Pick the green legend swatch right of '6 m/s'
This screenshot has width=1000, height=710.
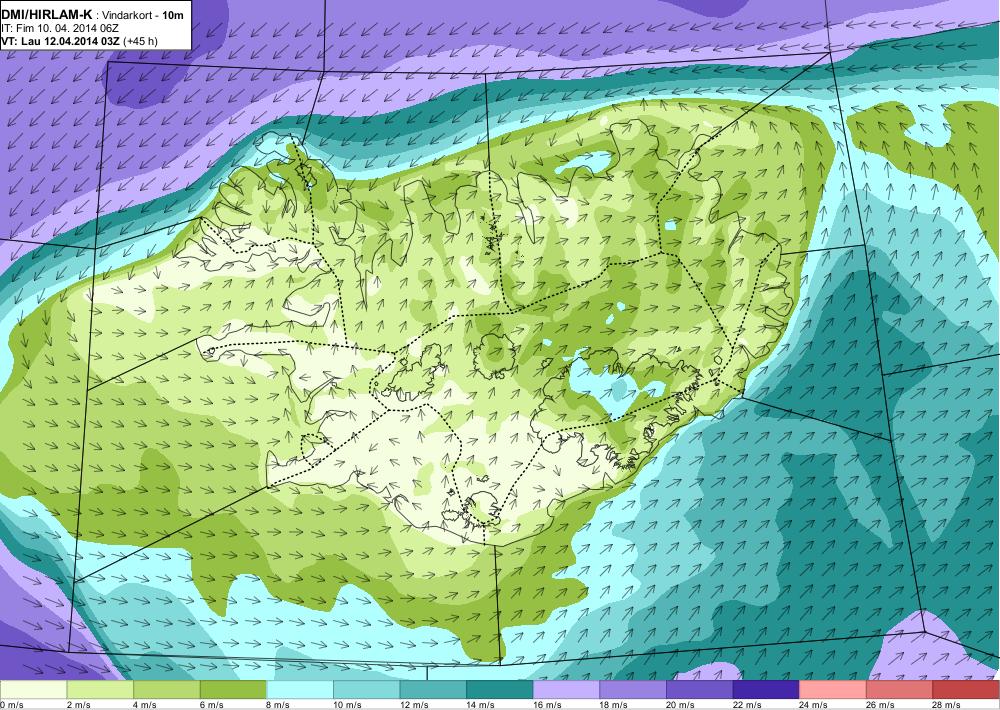pyautogui.click(x=233, y=689)
